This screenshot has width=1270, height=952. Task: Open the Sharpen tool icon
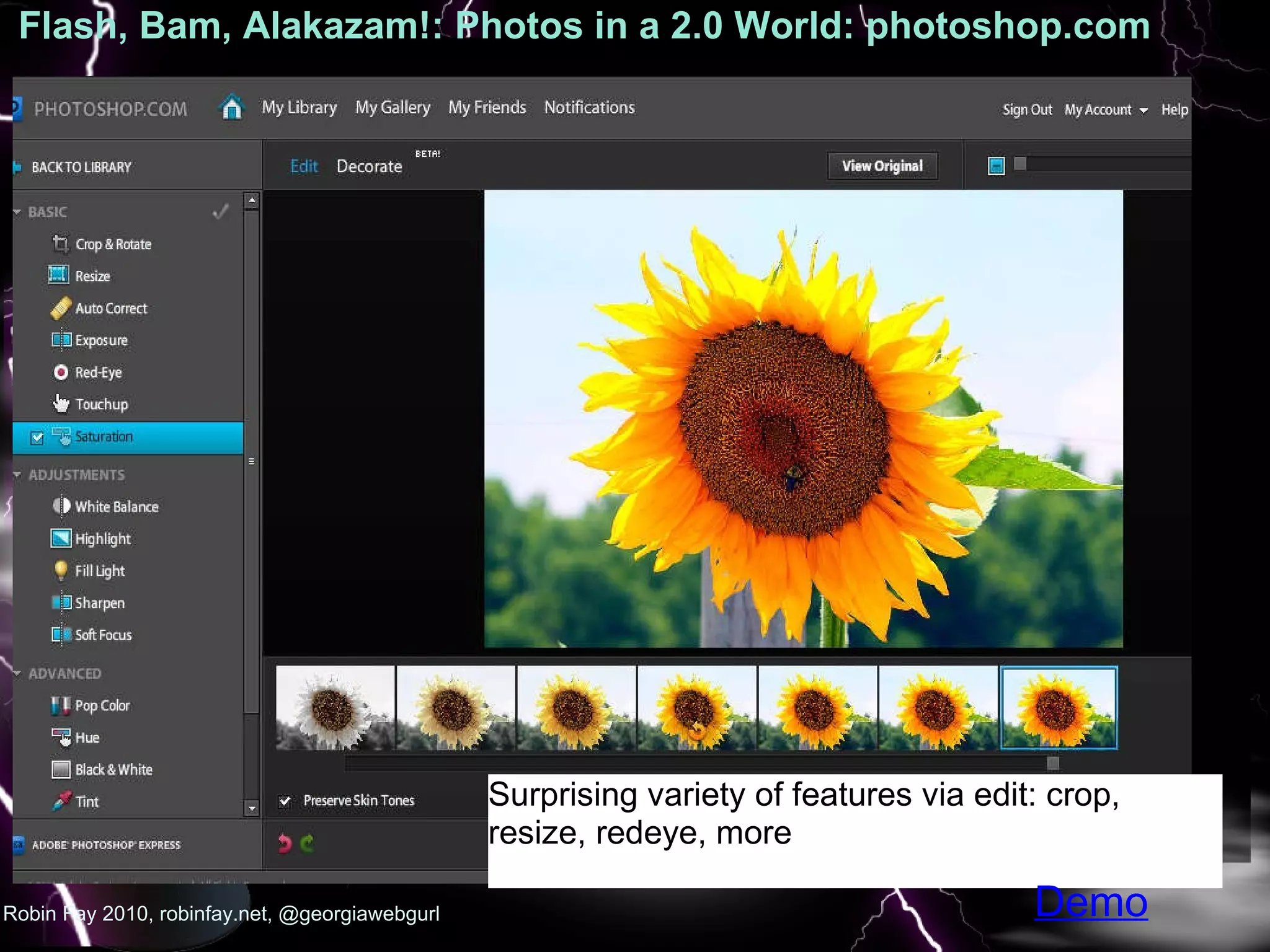(x=61, y=602)
